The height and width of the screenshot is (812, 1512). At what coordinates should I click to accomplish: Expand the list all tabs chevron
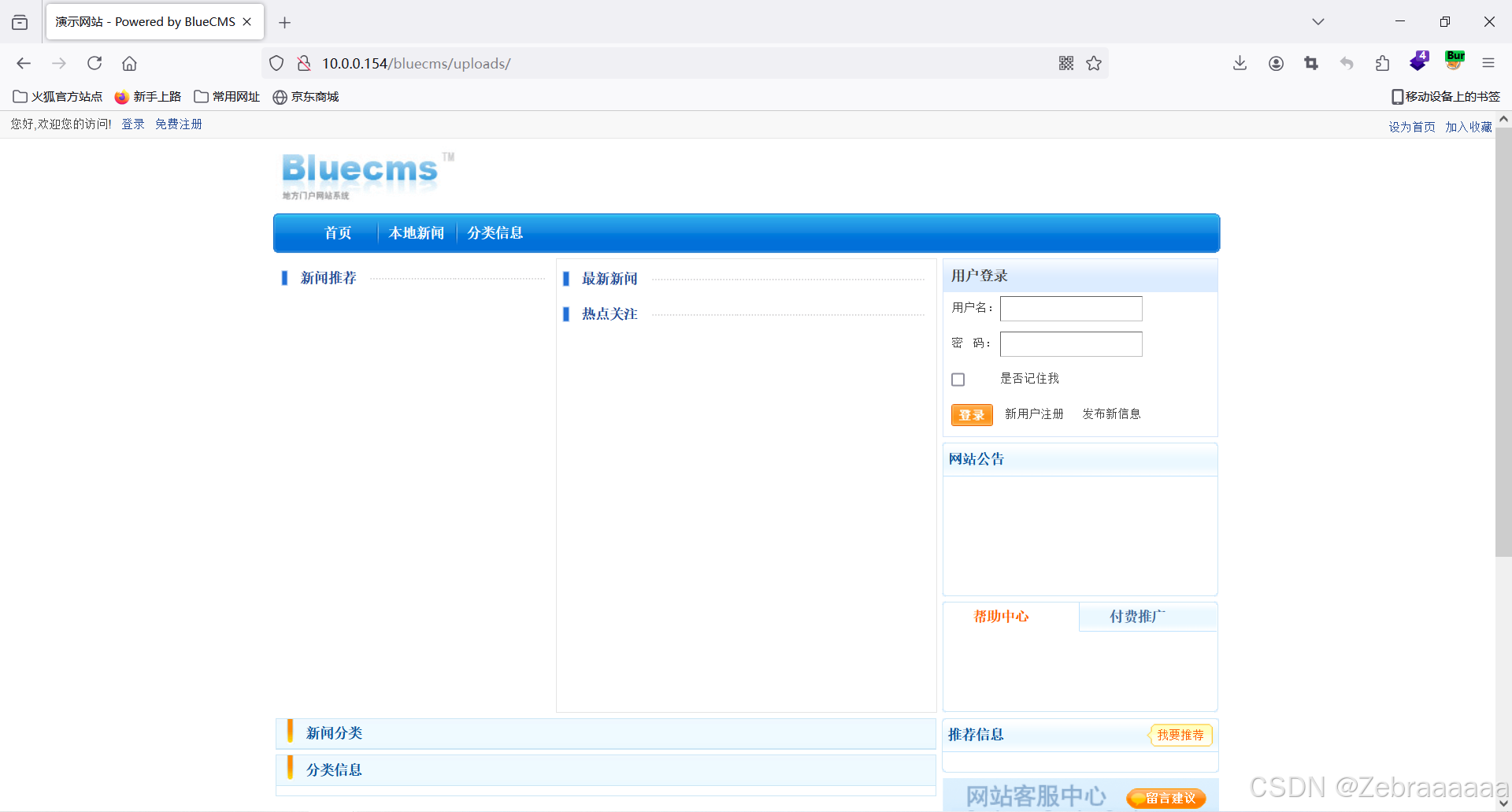[x=1318, y=22]
